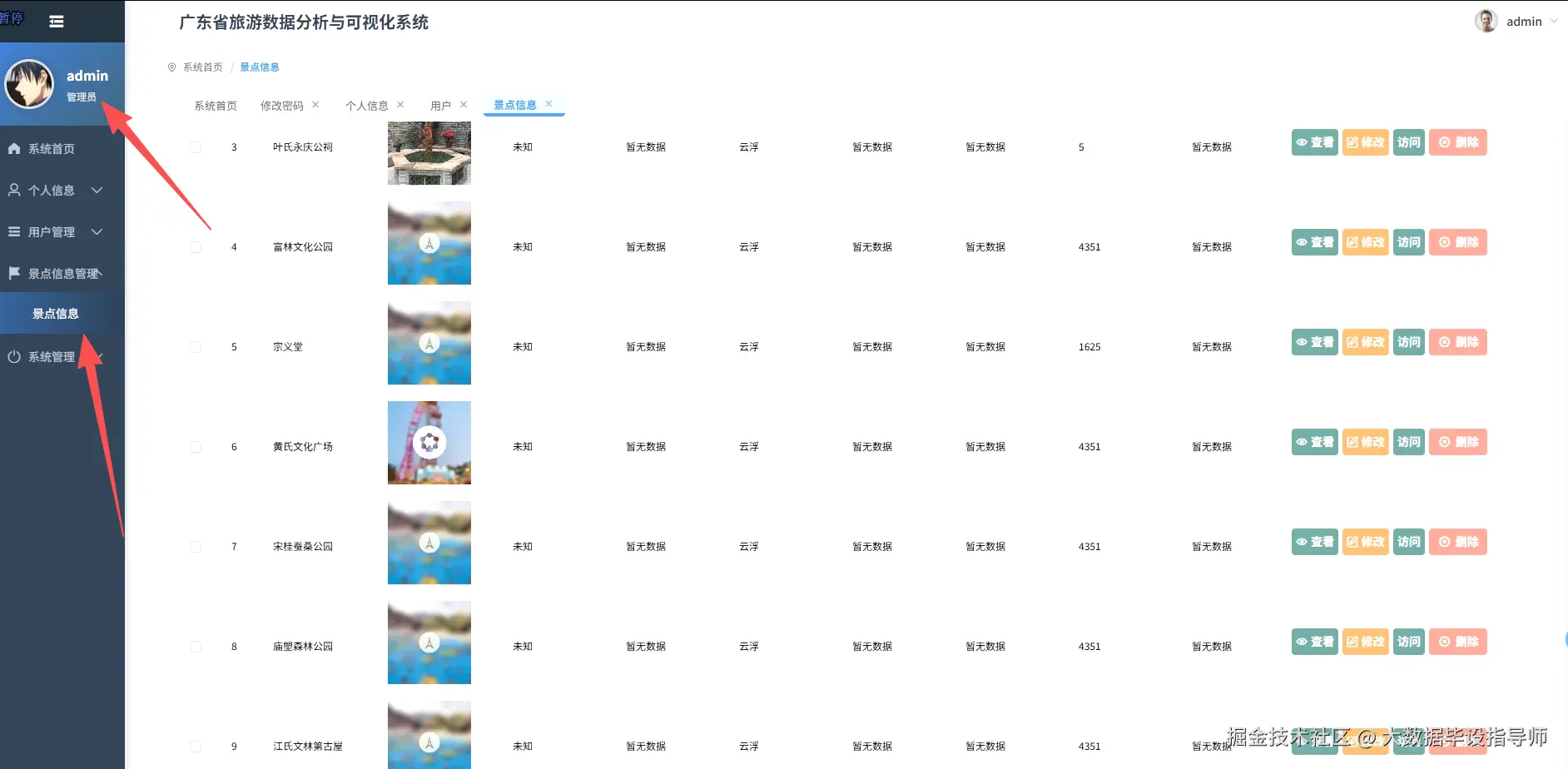The height and width of the screenshot is (769, 1568).
Task: Click the power icon beside 系统管理
Action: [x=12, y=357]
